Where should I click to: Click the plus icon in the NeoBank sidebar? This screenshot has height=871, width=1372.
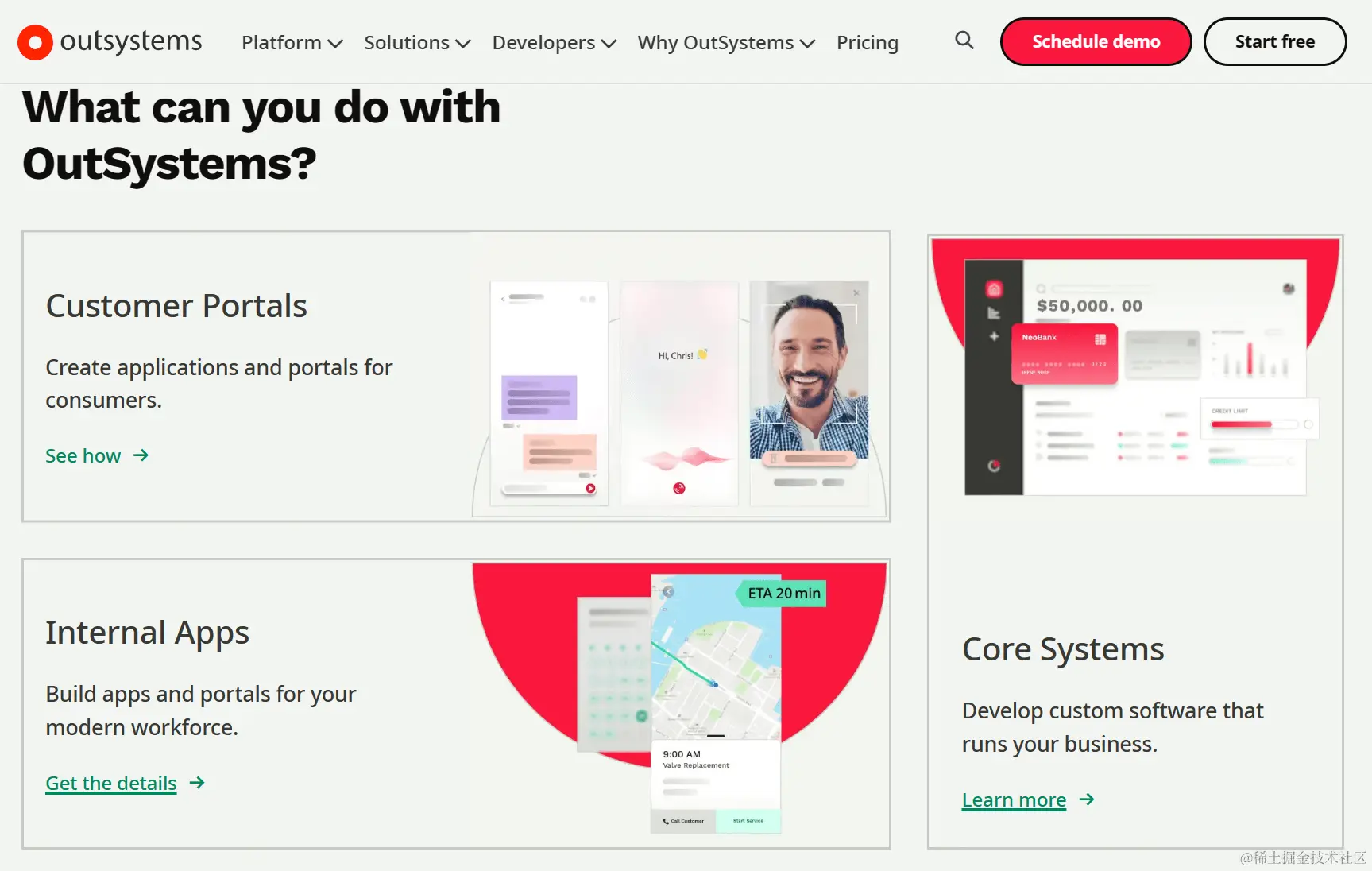[994, 336]
